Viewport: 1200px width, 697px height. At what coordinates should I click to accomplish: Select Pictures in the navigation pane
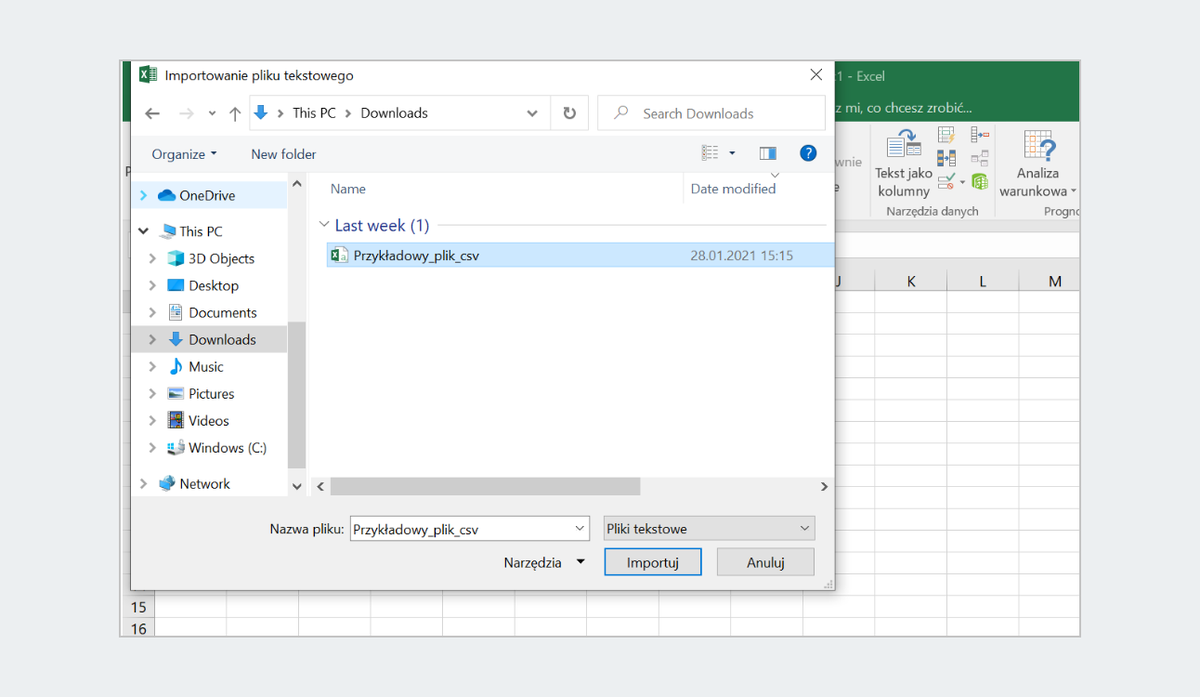211,394
